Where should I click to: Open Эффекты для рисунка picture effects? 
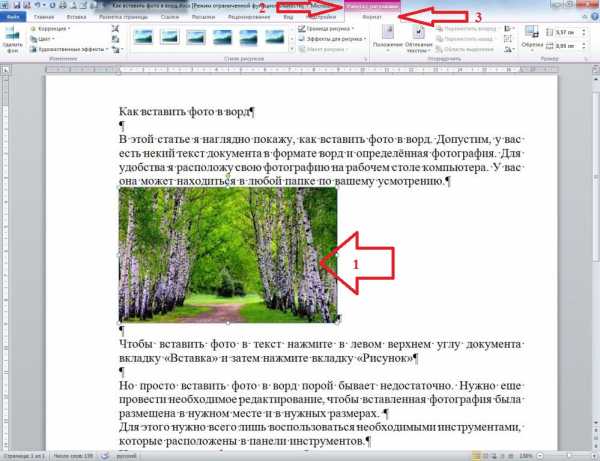tap(328, 40)
